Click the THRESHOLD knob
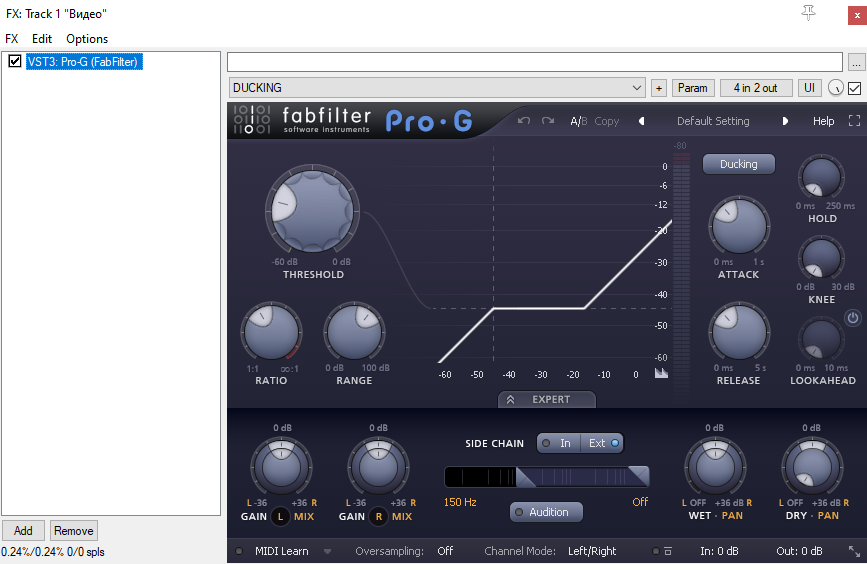 [x=312, y=211]
